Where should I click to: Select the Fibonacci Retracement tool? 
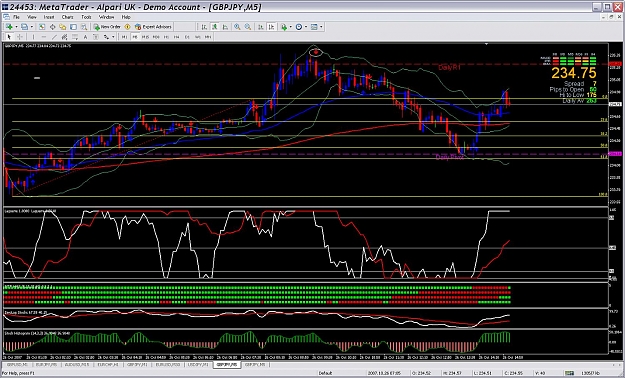(x=75, y=37)
